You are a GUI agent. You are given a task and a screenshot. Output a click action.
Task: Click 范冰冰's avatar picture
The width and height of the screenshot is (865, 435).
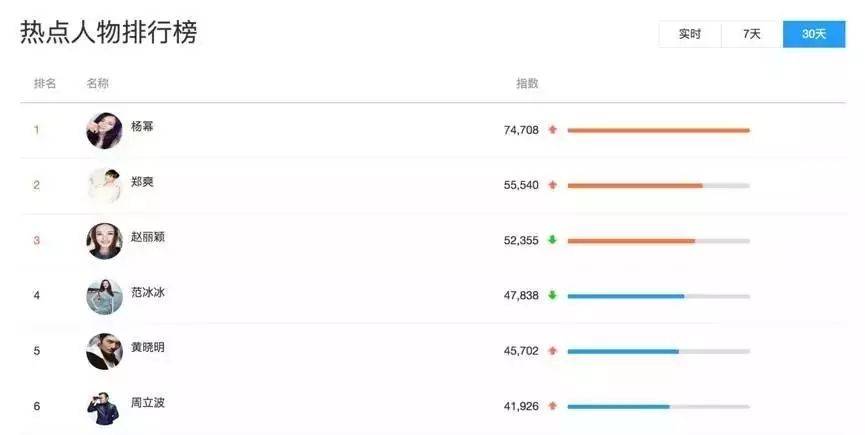104,297
